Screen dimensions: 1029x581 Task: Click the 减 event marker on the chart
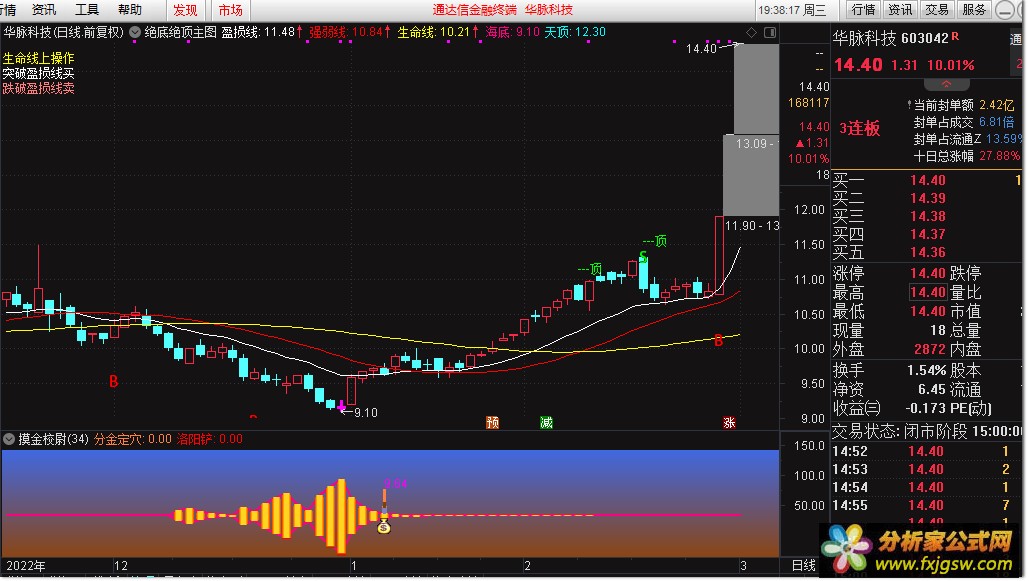[546, 422]
